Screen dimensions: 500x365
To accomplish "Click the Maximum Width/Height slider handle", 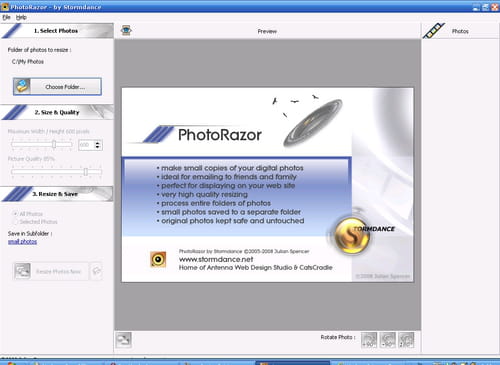I will [x=54, y=144].
